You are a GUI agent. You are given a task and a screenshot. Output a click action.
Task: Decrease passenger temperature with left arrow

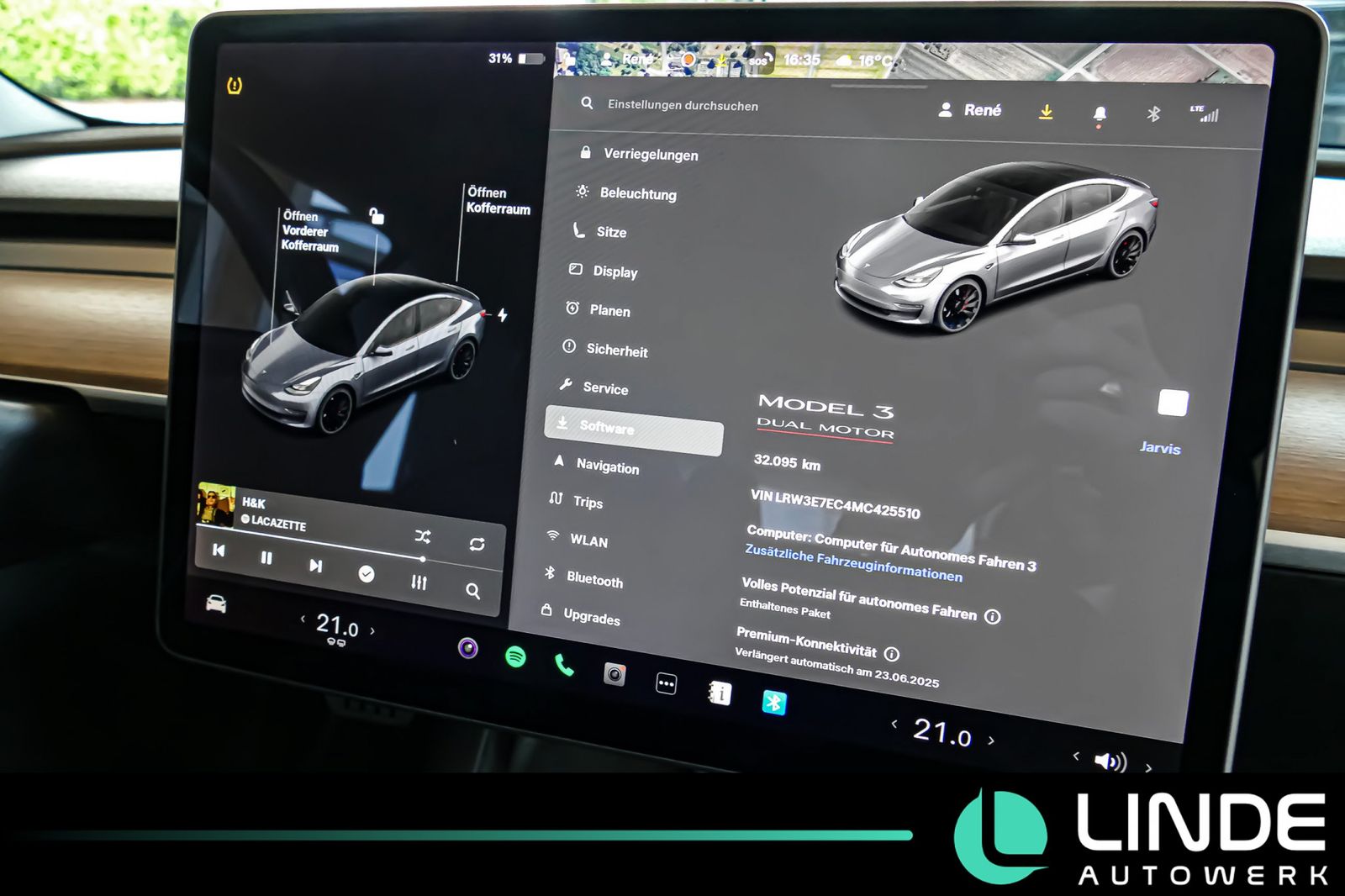click(x=894, y=723)
